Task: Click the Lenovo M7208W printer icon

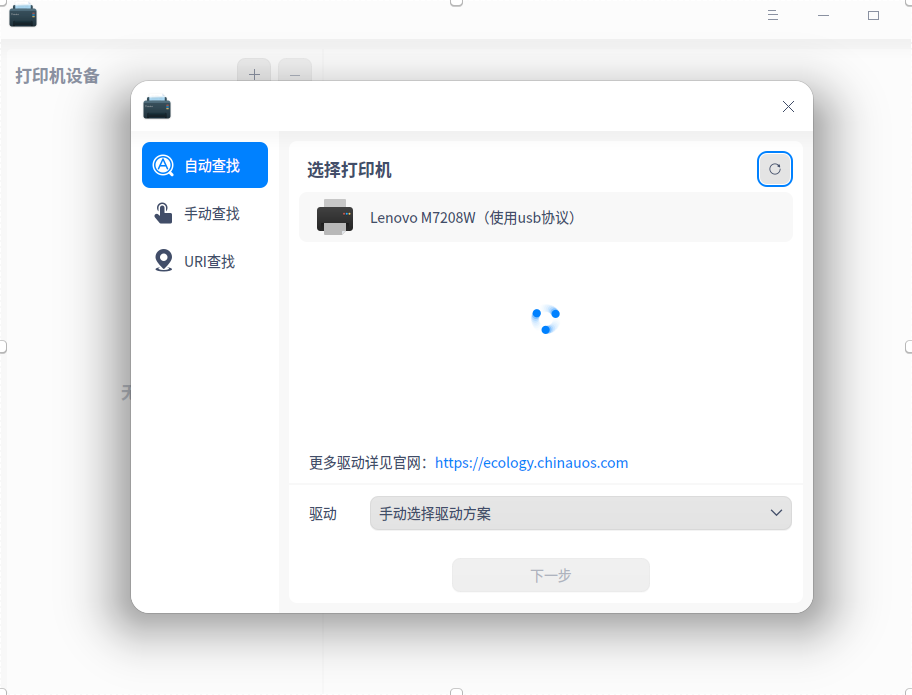Action: (x=334, y=218)
